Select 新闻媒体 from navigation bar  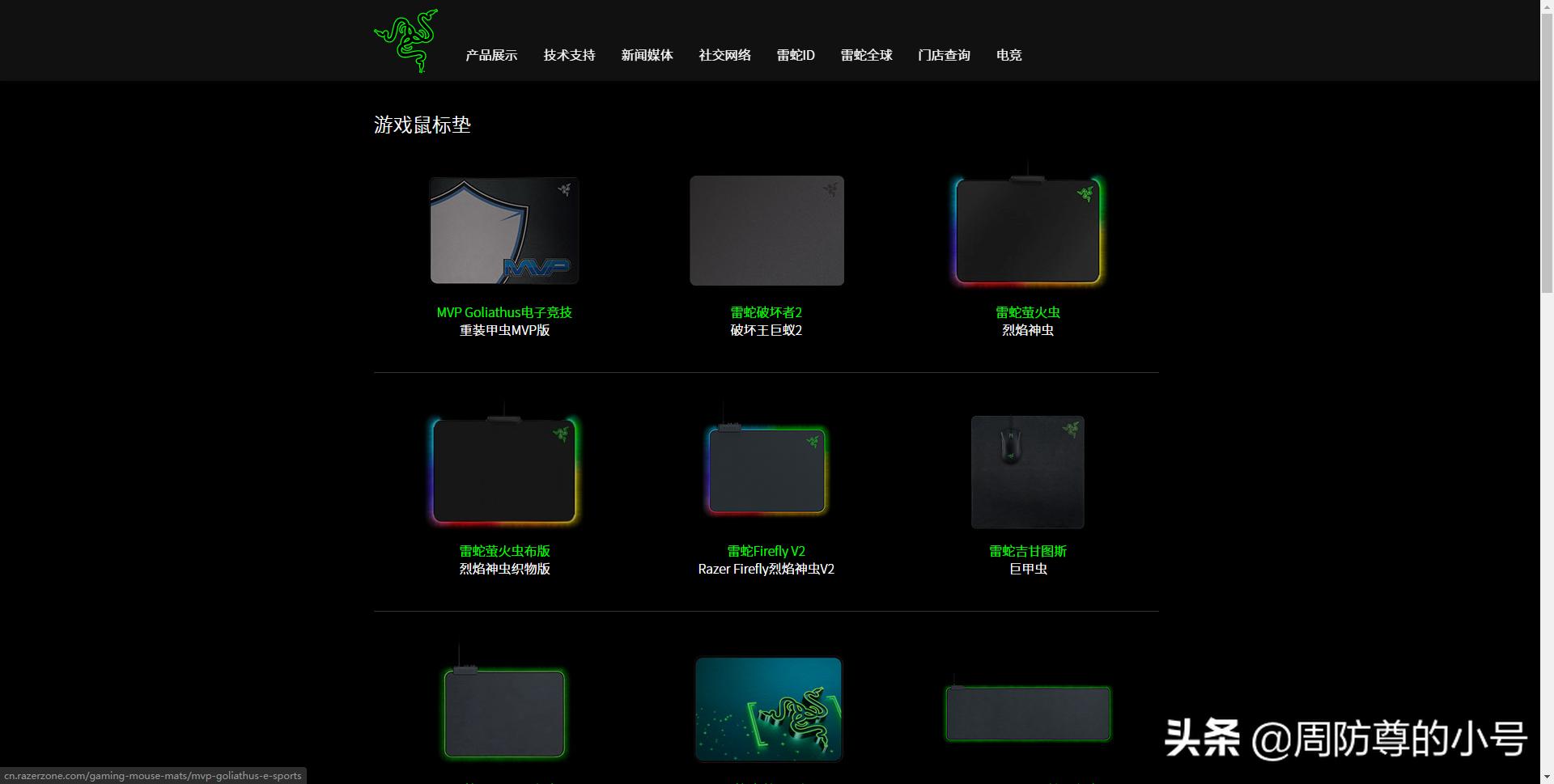646,55
